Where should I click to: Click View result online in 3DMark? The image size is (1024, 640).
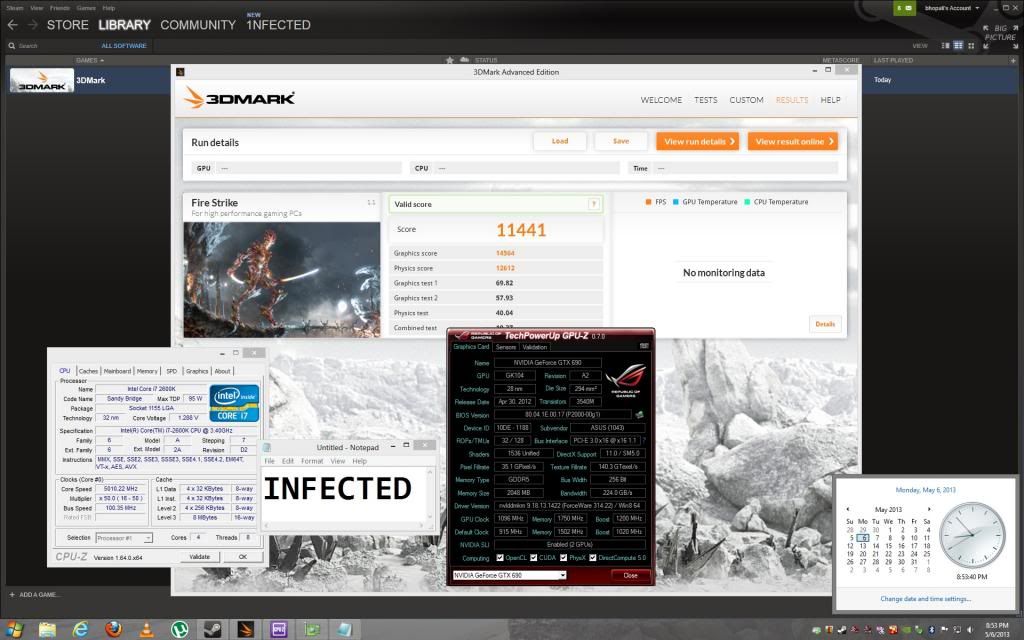(x=793, y=141)
